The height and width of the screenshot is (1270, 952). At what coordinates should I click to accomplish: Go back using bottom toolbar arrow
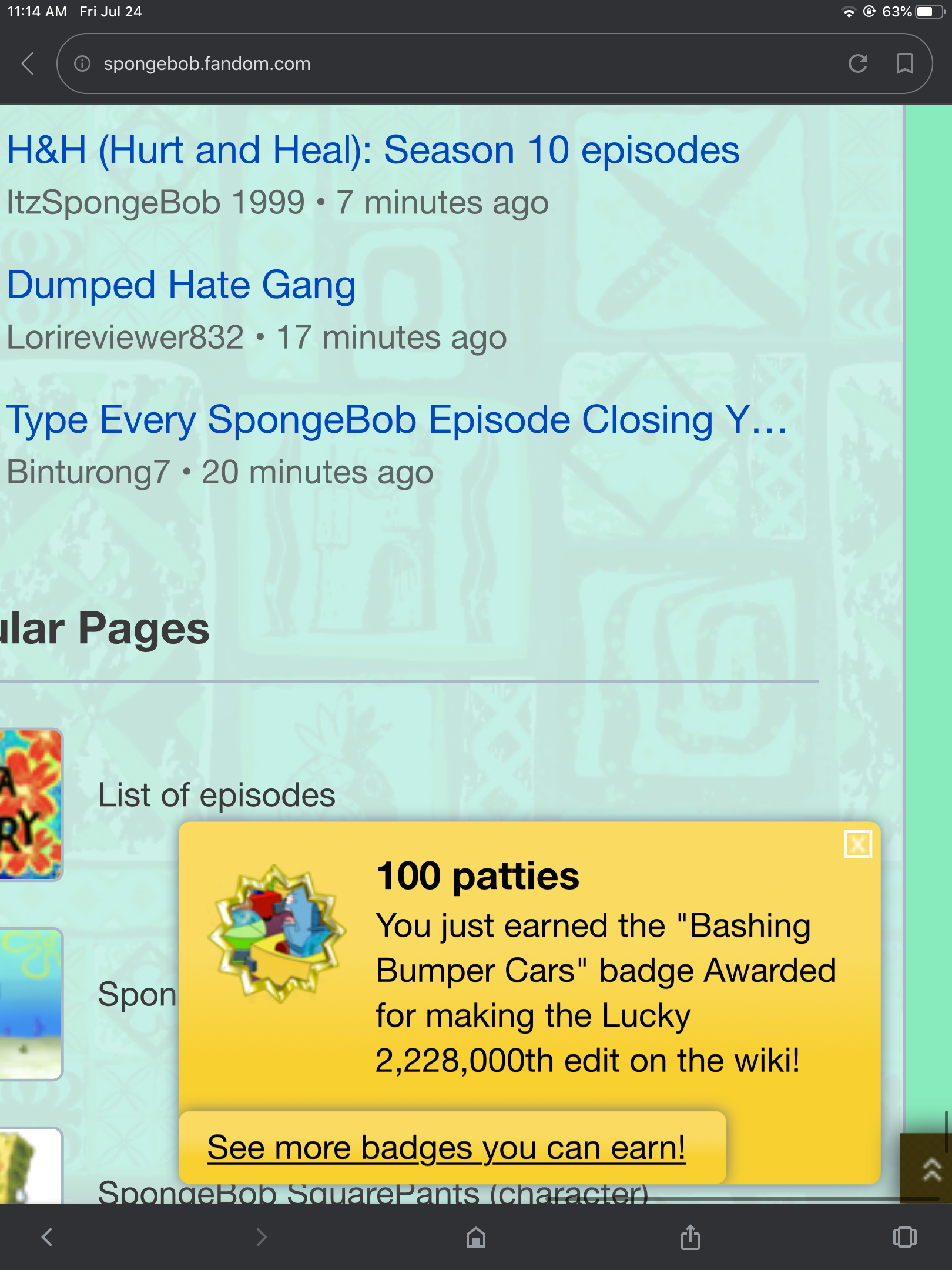point(48,1237)
